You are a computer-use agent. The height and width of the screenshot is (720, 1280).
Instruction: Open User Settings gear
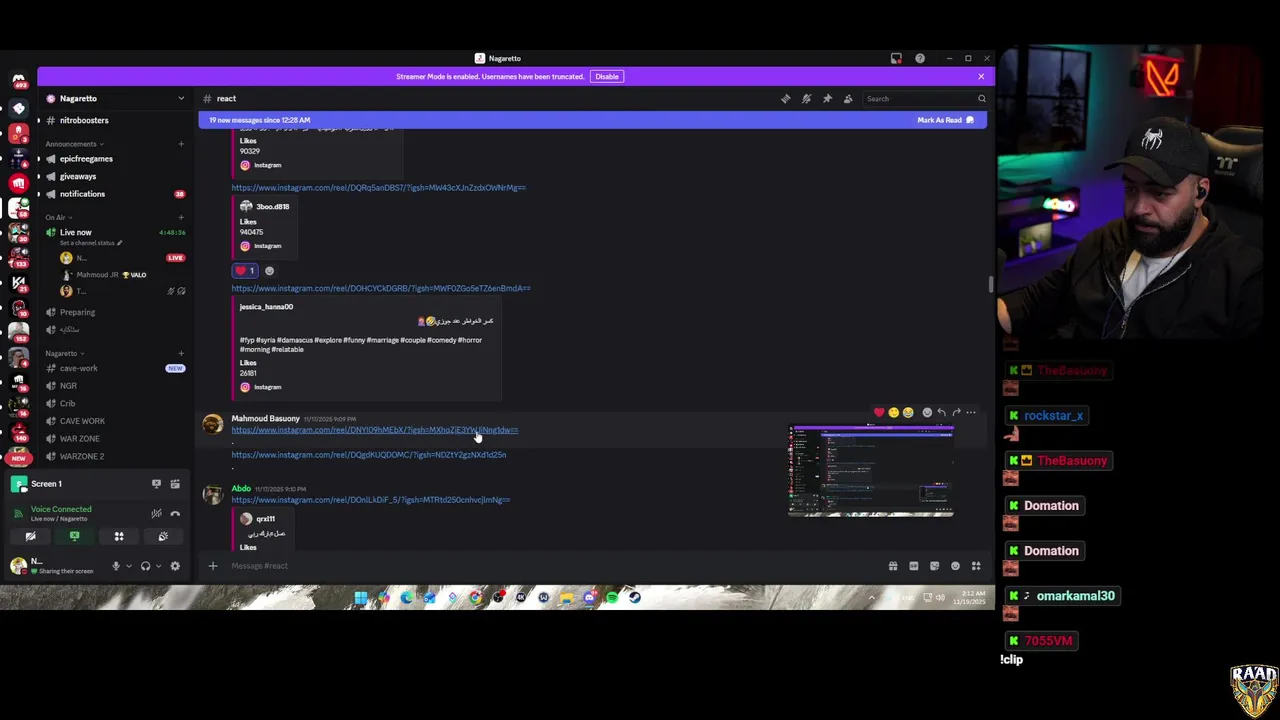175,566
